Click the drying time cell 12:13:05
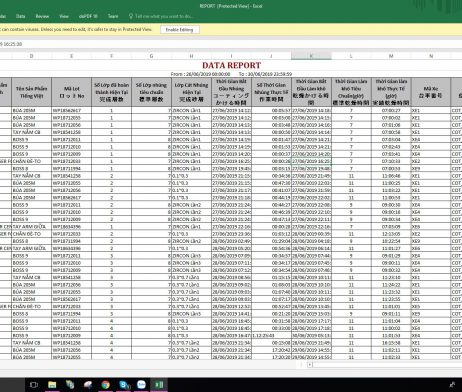The width and height of the screenshot is (462, 392). click(x=391, y=234)
